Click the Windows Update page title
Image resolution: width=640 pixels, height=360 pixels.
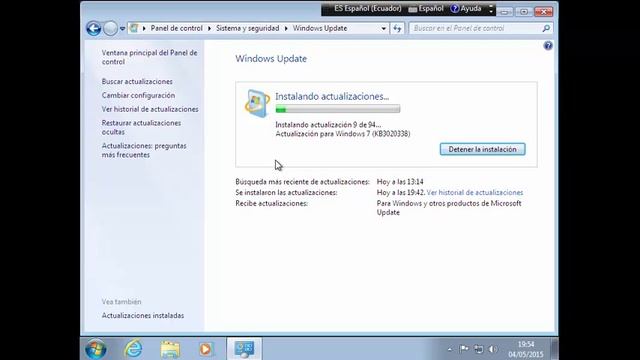271,58
